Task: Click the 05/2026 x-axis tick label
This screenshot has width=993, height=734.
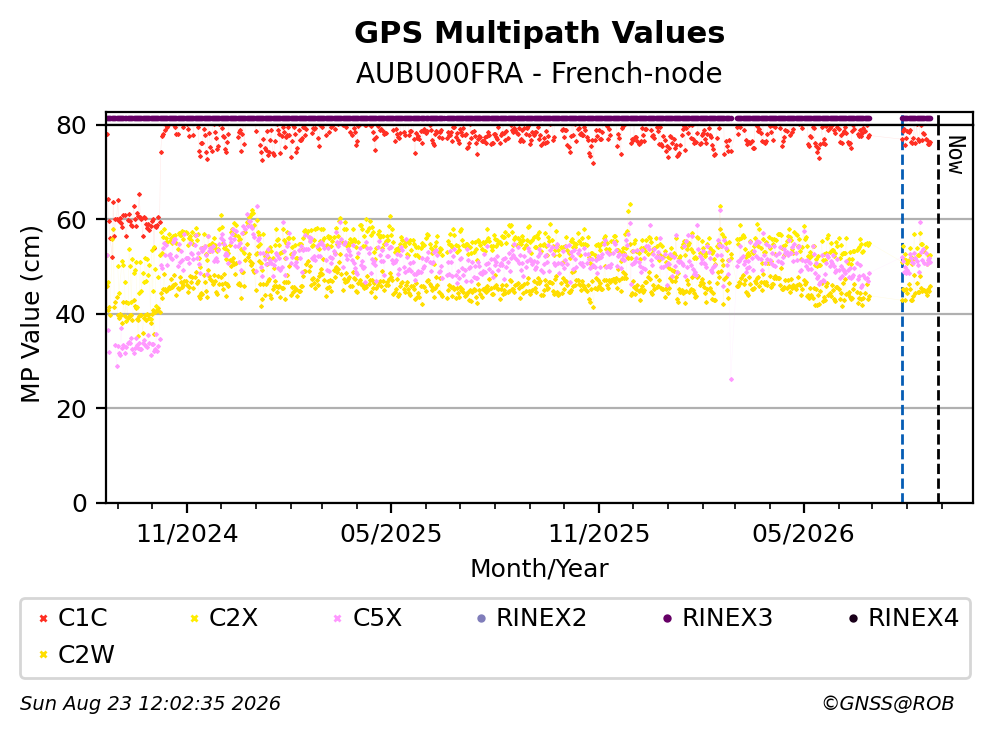Action: (803, 534)
